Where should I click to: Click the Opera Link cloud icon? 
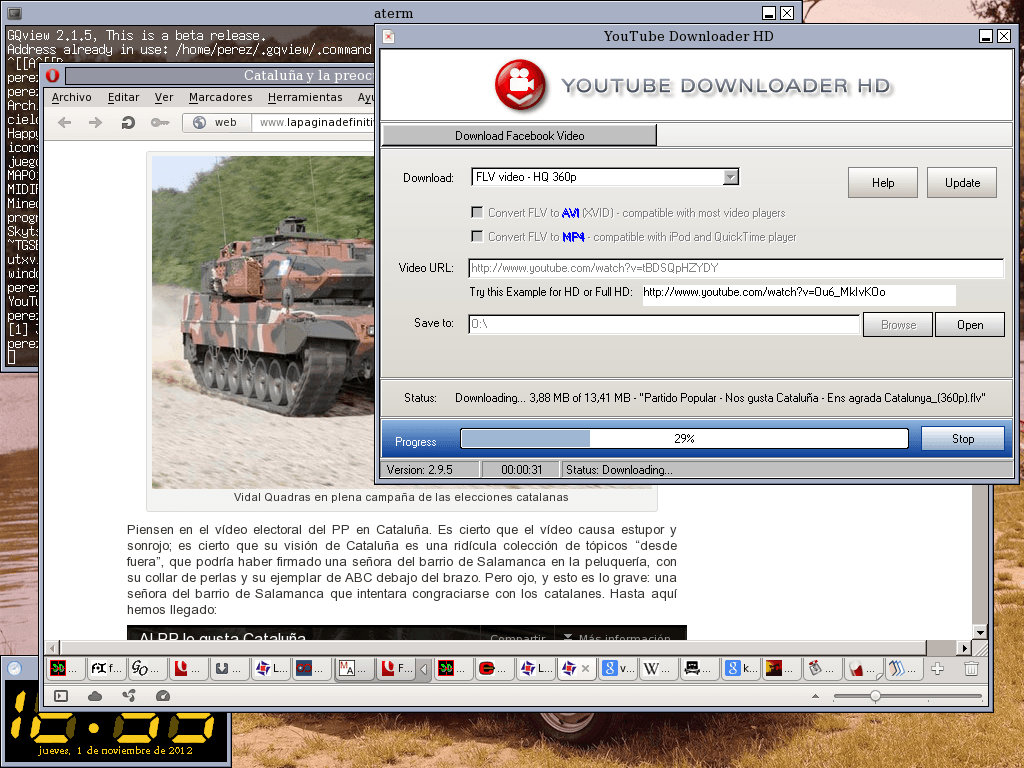pos(95,696)
